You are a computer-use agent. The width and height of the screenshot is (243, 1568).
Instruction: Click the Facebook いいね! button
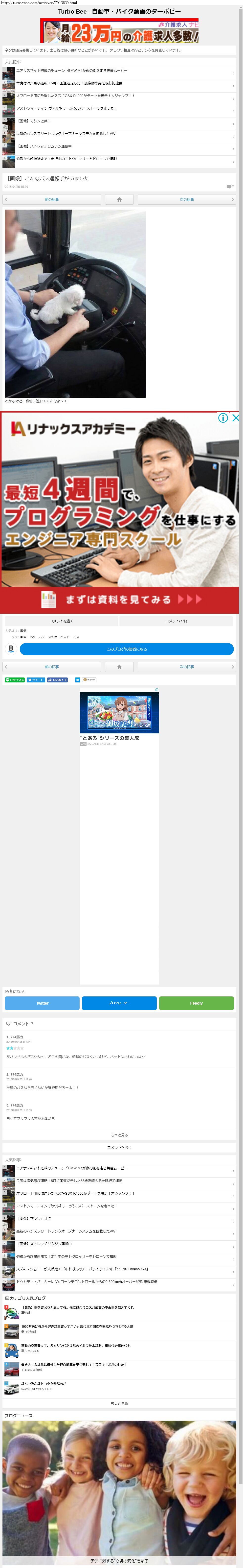(x=57, y=680)
